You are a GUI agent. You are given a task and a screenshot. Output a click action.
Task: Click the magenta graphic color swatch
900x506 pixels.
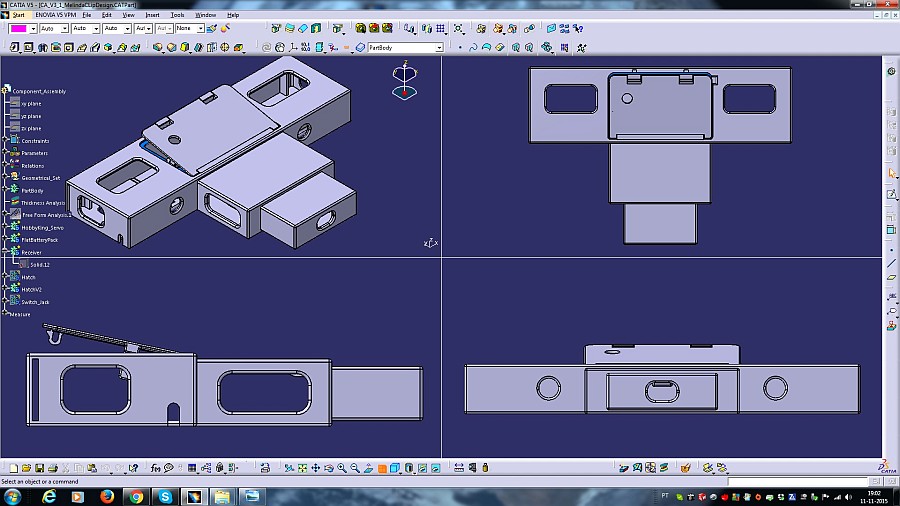tap(18, 28)
